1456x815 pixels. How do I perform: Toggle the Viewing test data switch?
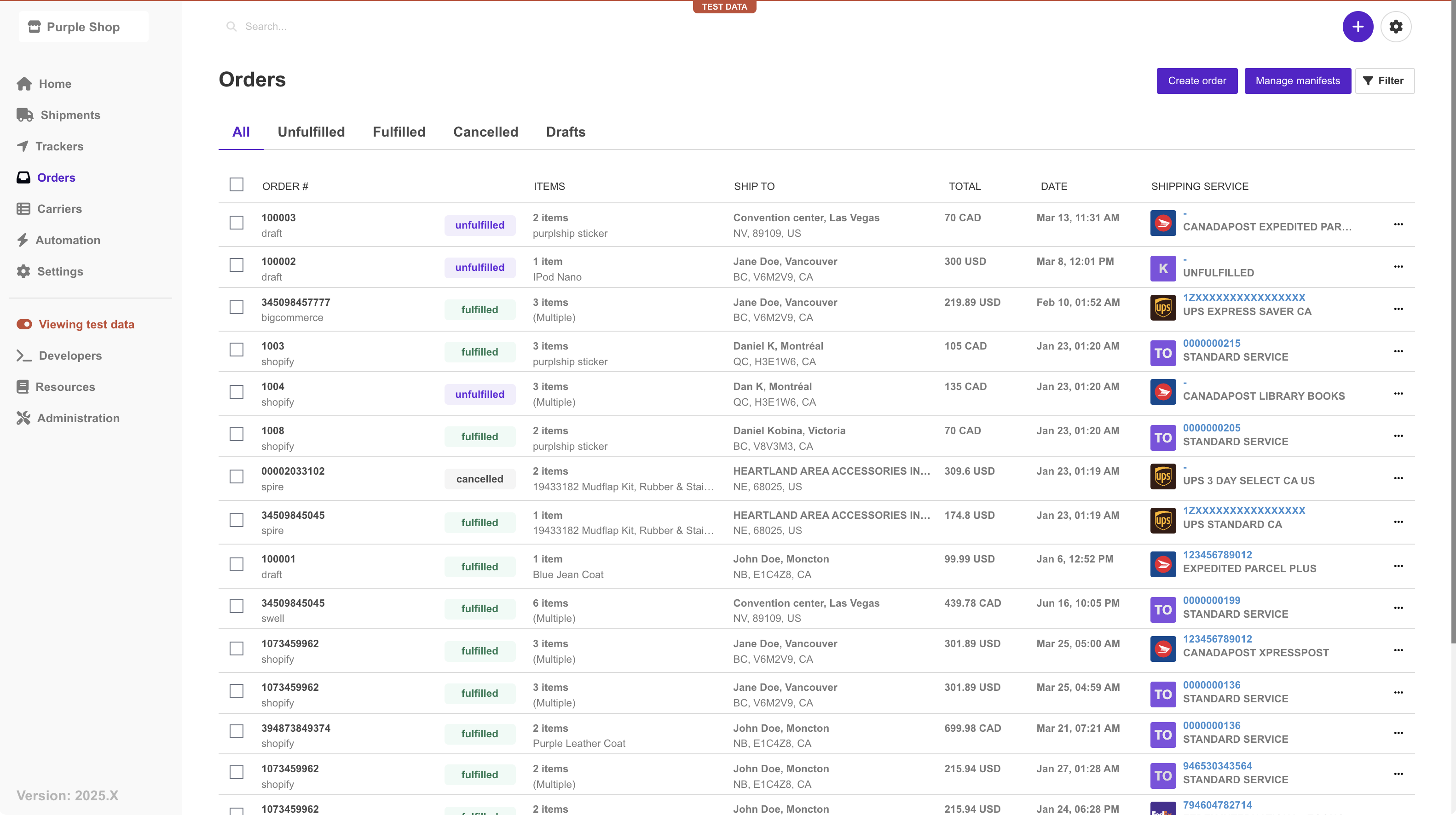(x=24, y=324)
